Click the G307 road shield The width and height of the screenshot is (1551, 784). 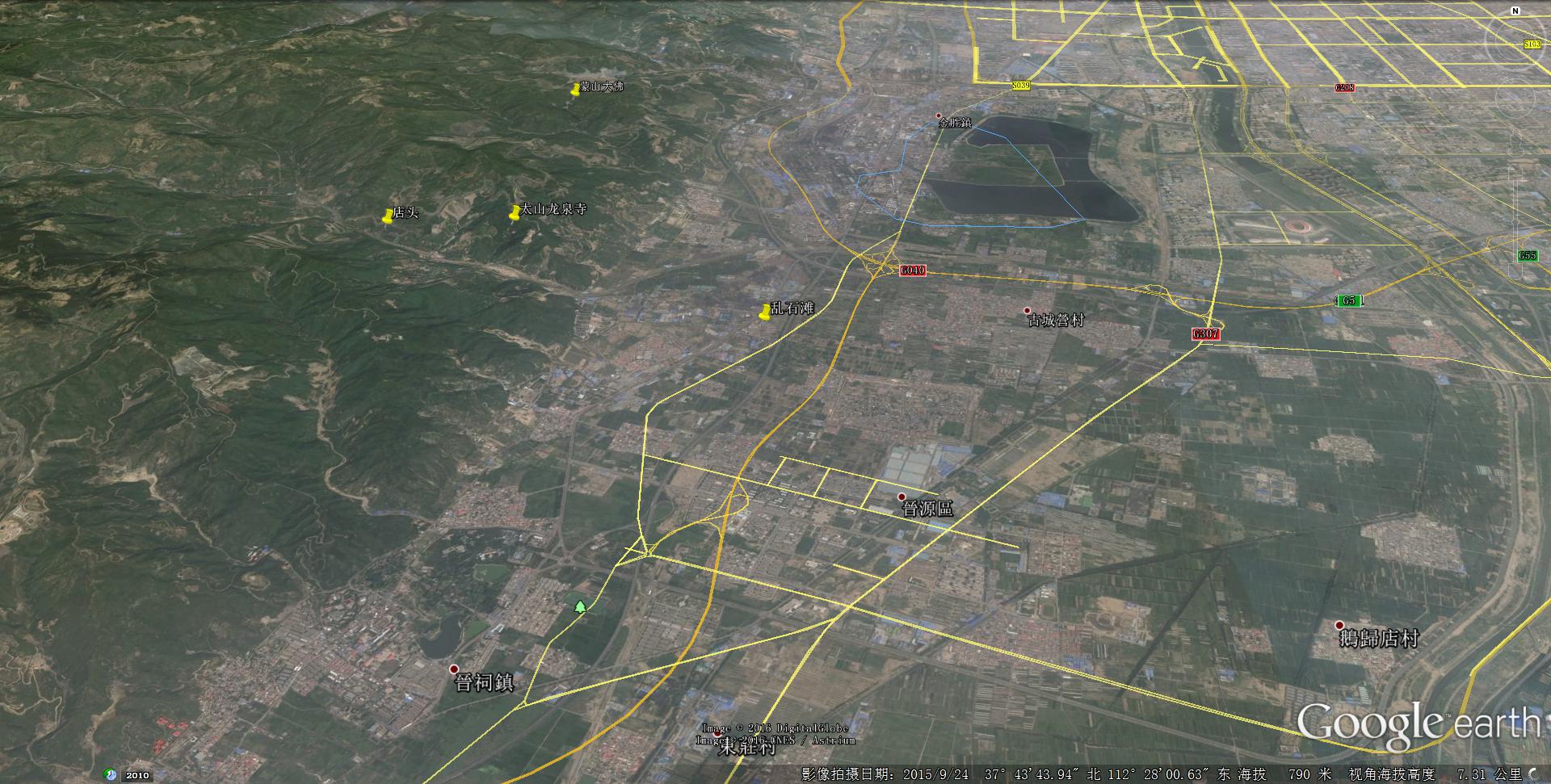[x=1205, y=333]
